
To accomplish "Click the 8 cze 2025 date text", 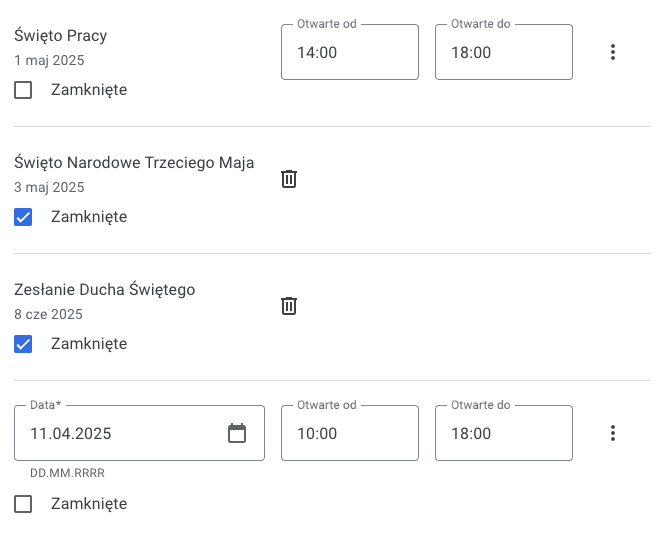I will (x=48, y=314).
